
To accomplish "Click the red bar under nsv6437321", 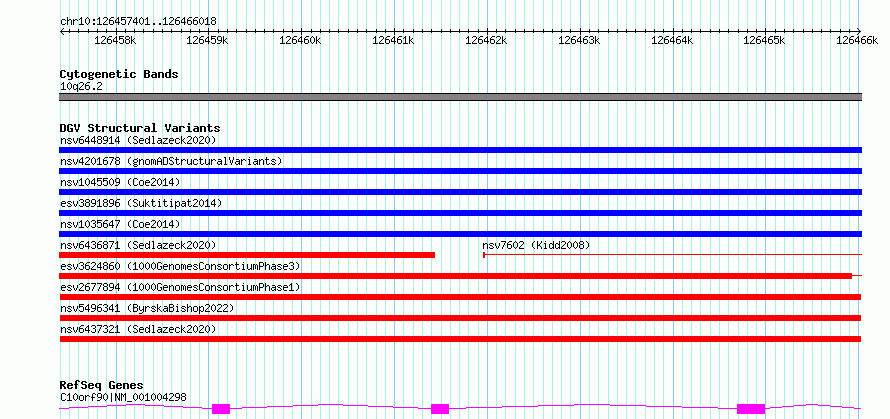I will point(460,339).
